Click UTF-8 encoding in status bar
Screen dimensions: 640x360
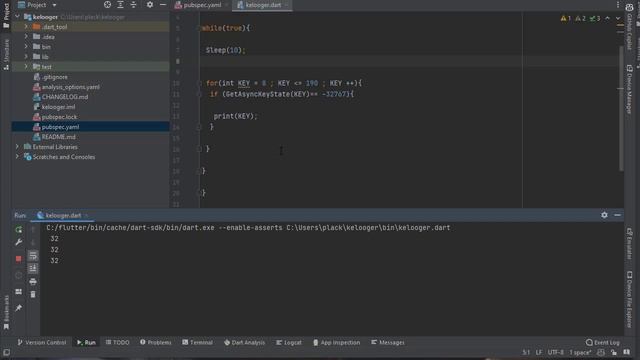(556, 352)
